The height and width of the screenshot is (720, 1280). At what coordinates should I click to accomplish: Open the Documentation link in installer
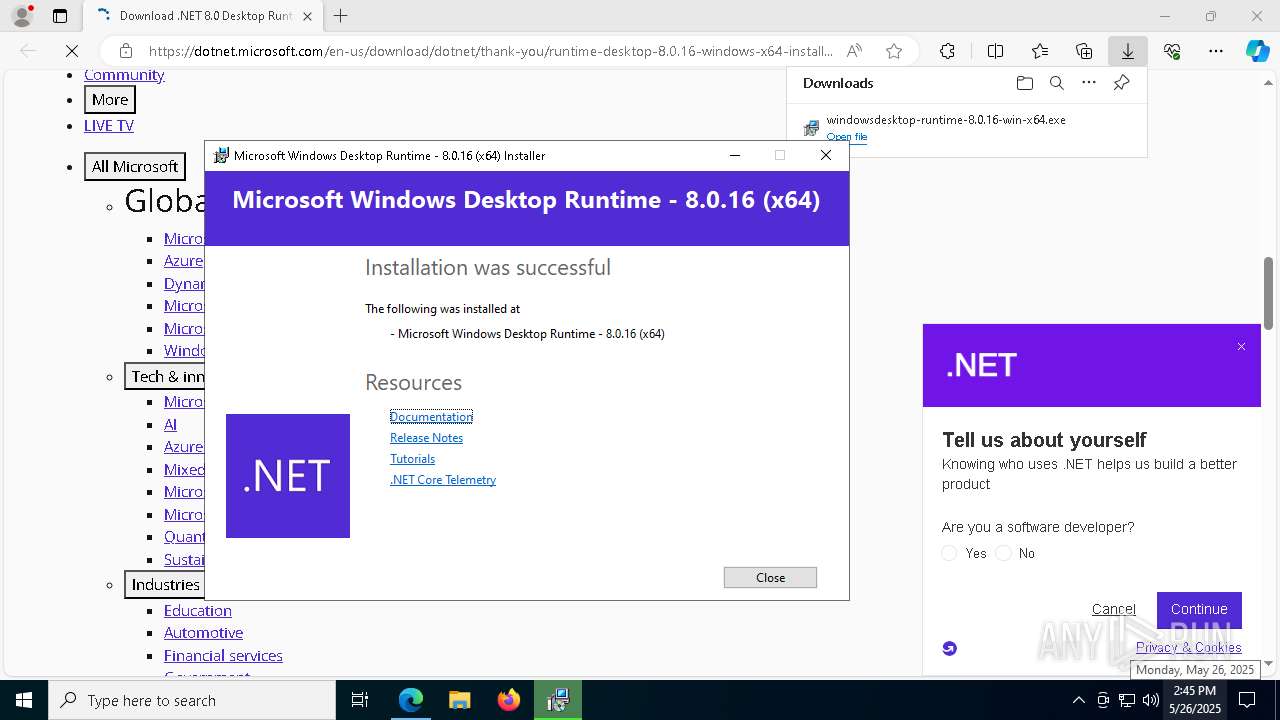[x=431, y=416]
